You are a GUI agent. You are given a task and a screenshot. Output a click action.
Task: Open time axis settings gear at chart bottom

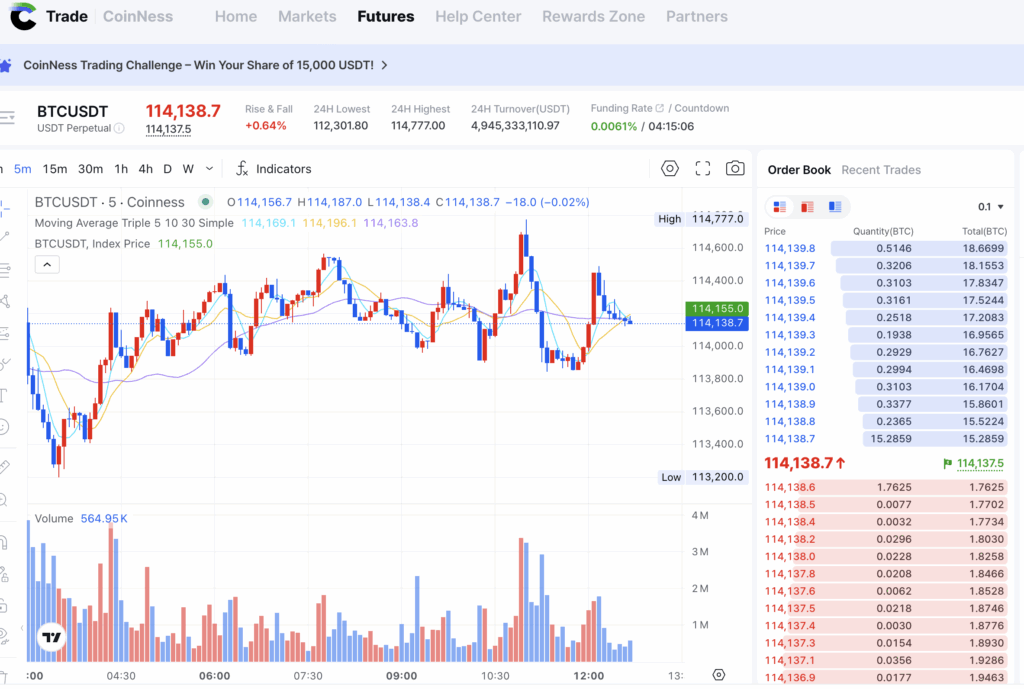click(718, 675)
